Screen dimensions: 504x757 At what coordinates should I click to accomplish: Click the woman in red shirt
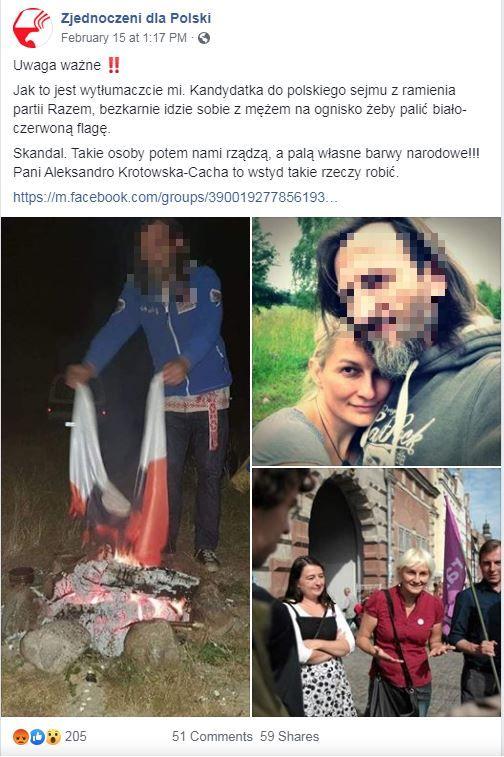[x=401, y=630]
